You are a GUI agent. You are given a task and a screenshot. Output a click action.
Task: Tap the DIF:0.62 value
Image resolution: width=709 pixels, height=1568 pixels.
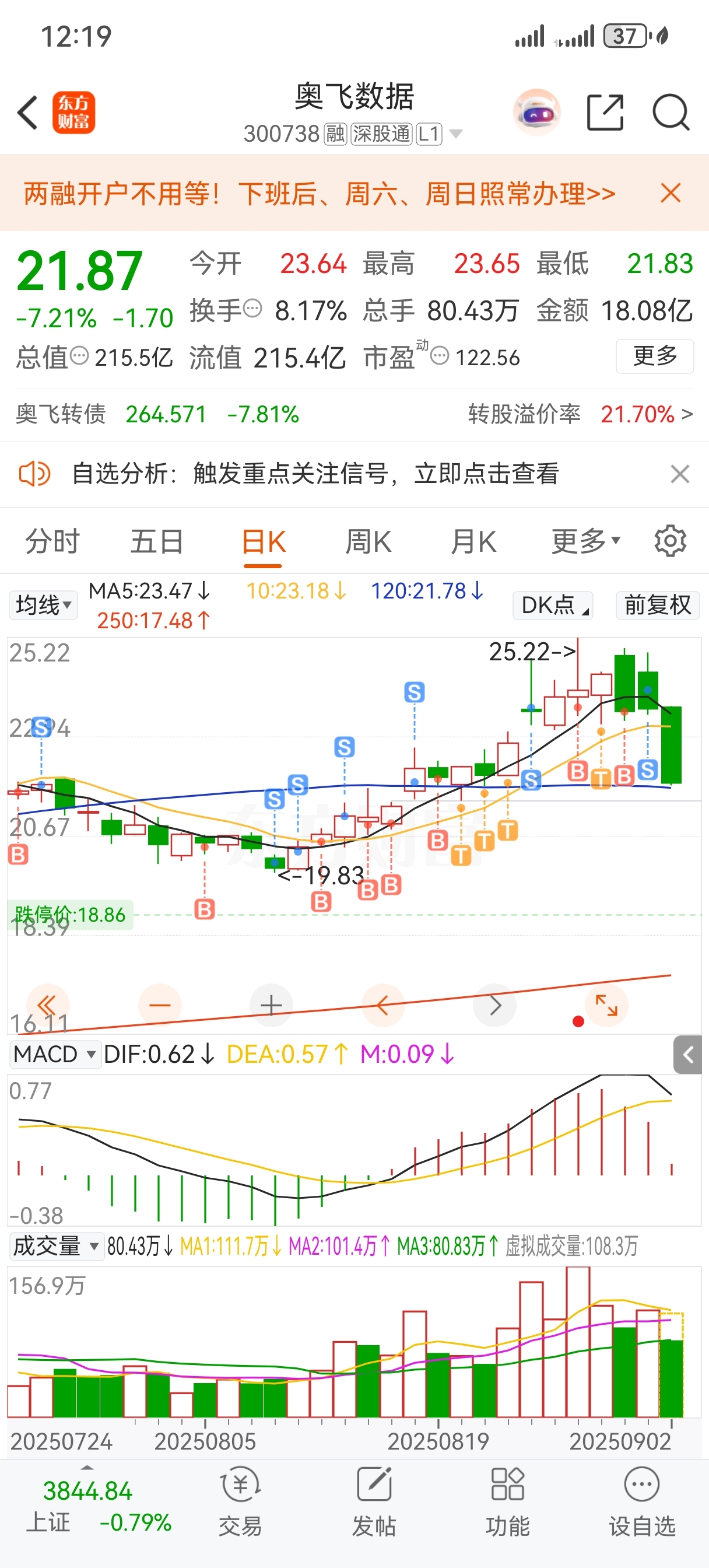[x=159, y=1053]
